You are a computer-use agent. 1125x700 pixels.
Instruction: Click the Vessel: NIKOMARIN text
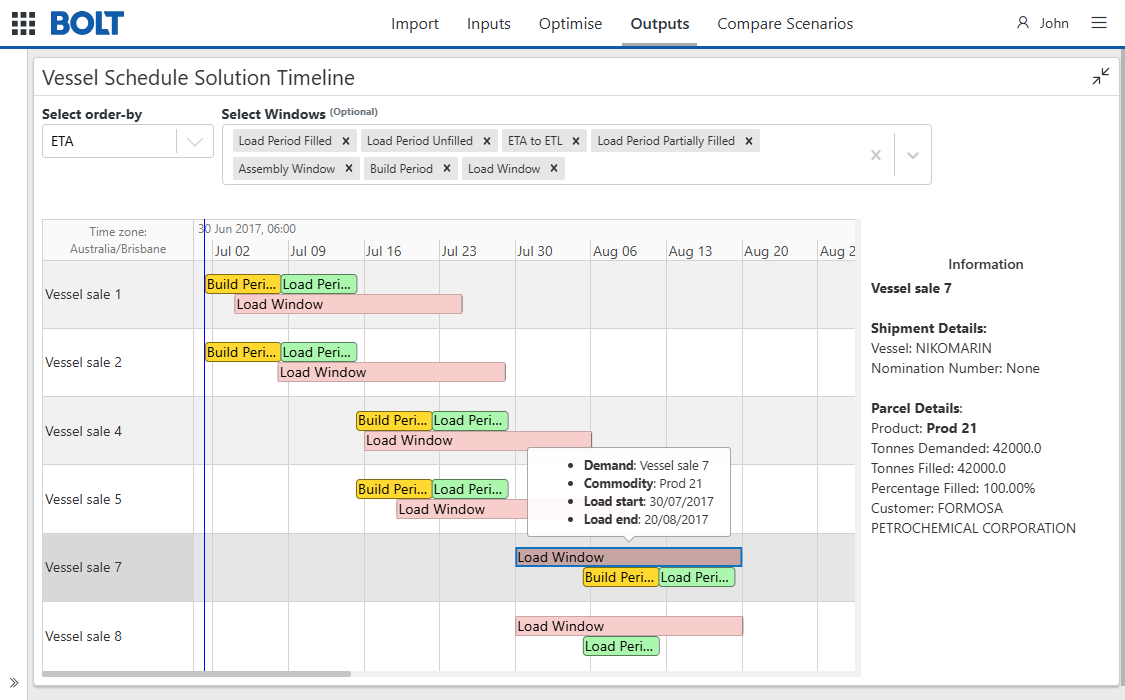point(931,348)
